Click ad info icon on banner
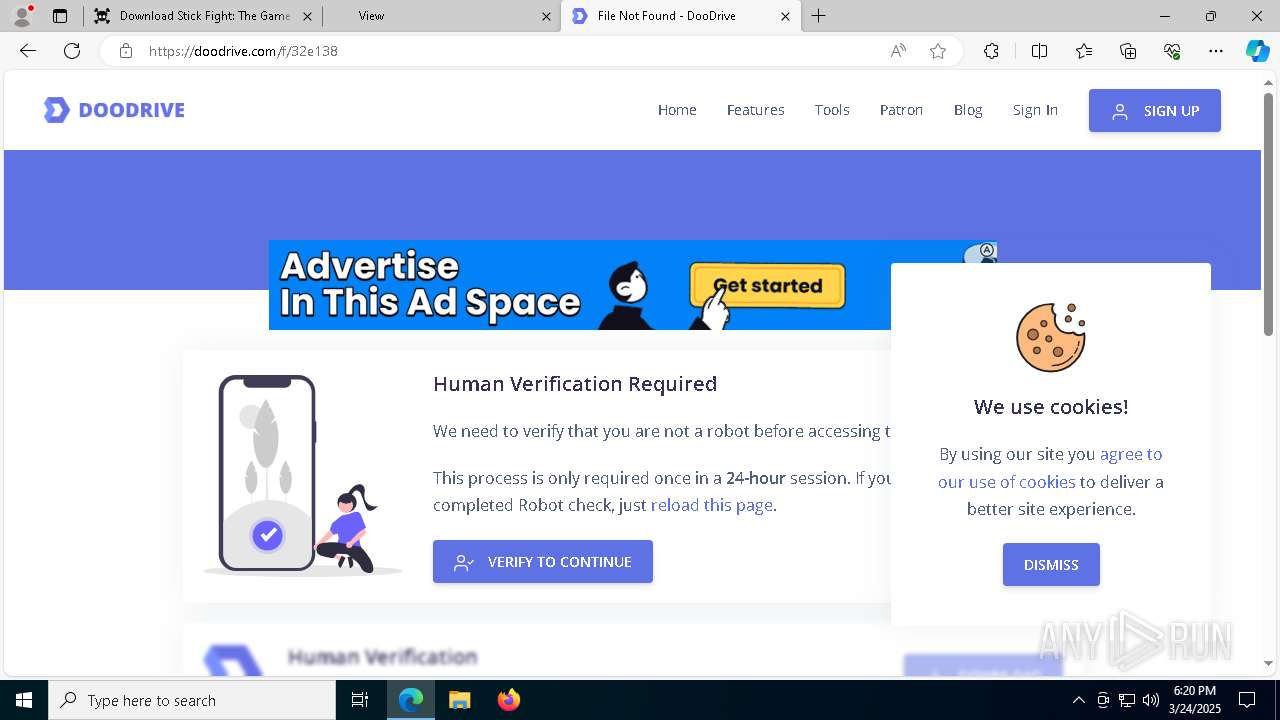 tap(987, 250)
